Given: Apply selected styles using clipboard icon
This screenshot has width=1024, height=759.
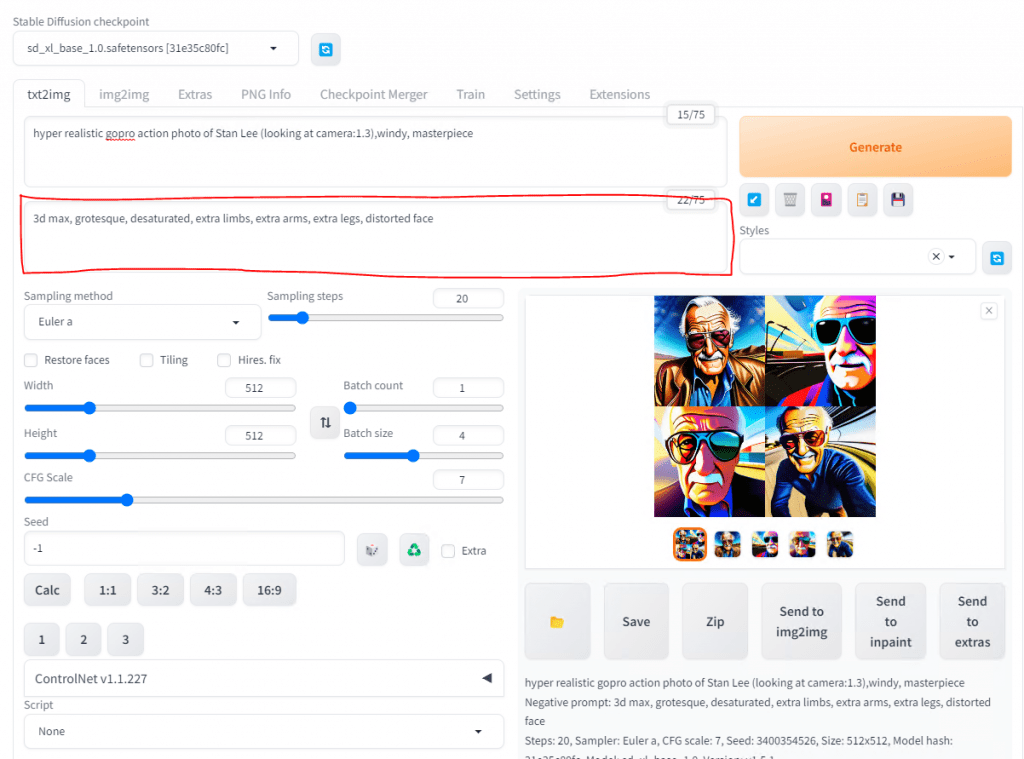Looking at the screenshot, I should [862, 200].
